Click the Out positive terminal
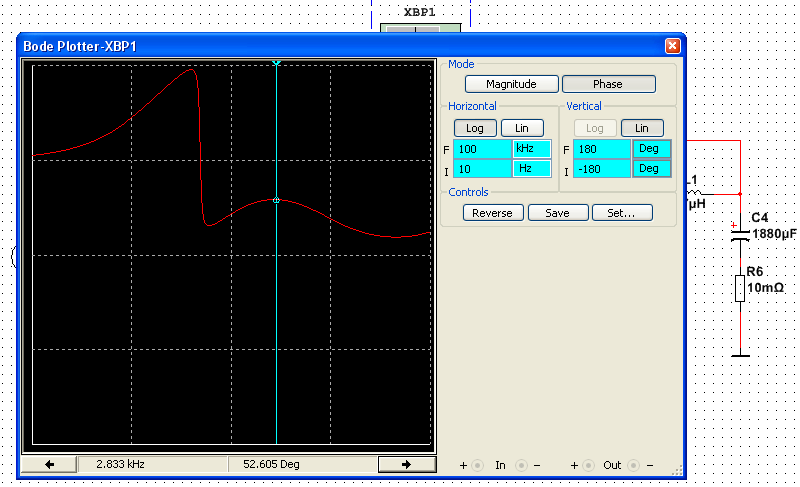The image size is (800, 487). [588, 465]
